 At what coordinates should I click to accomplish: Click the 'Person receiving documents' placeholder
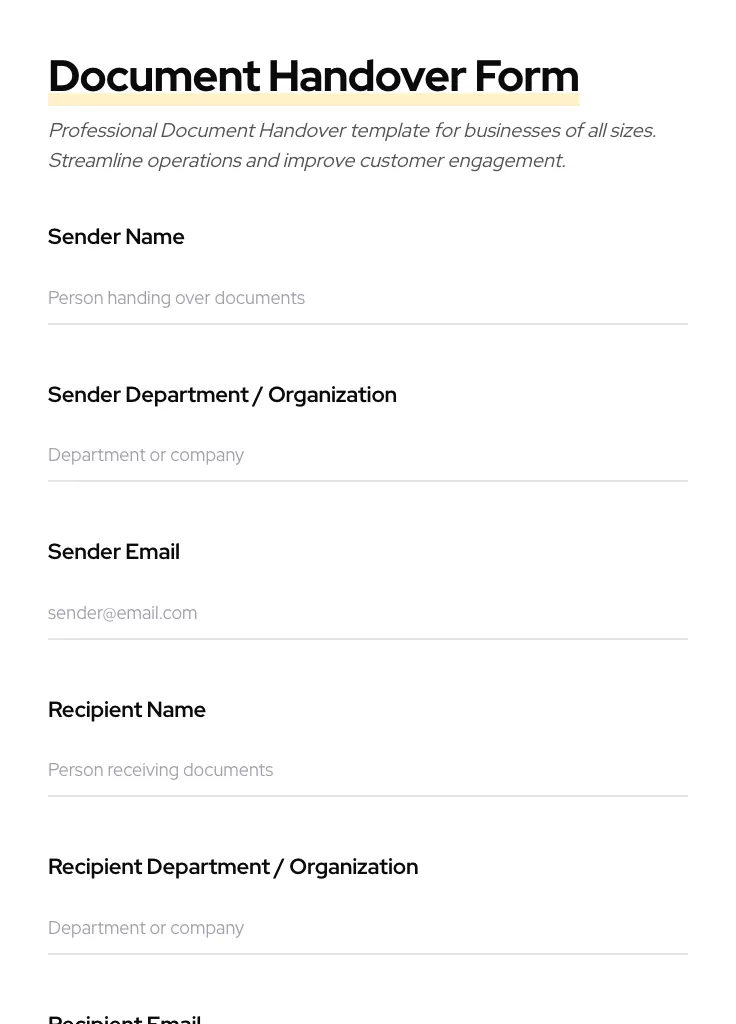[160, 770]
